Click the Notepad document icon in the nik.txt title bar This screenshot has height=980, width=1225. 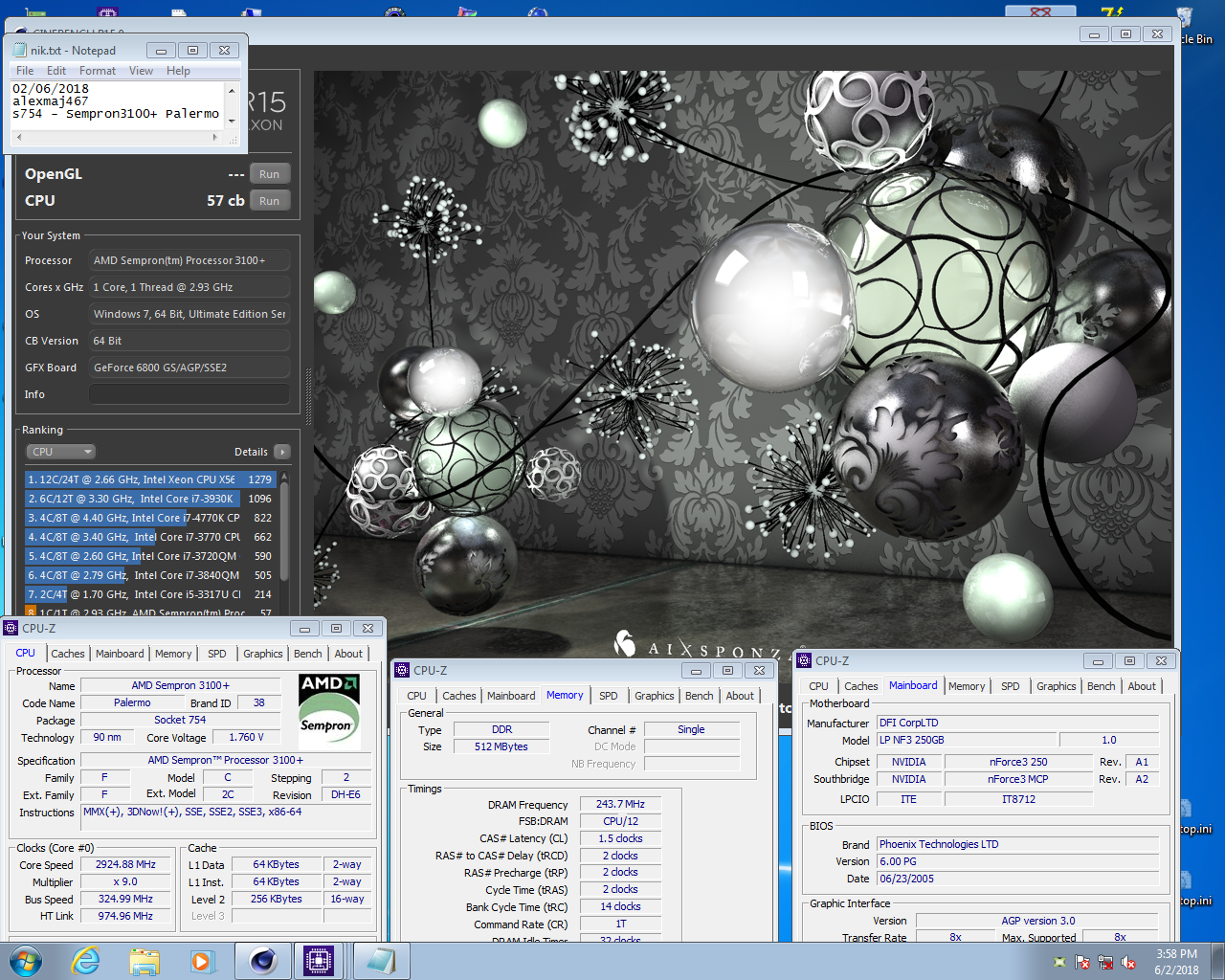pos(20,50)
